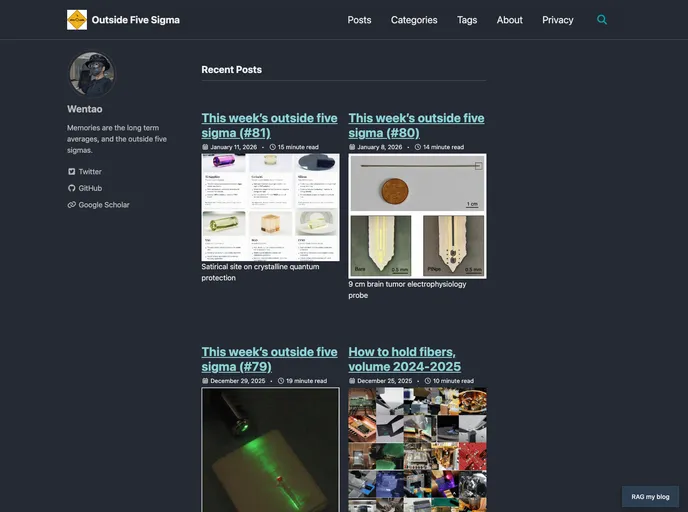Screen dimensions: 688x512
Task: Click the yellow site logo icon
Action: click(77, 20)
